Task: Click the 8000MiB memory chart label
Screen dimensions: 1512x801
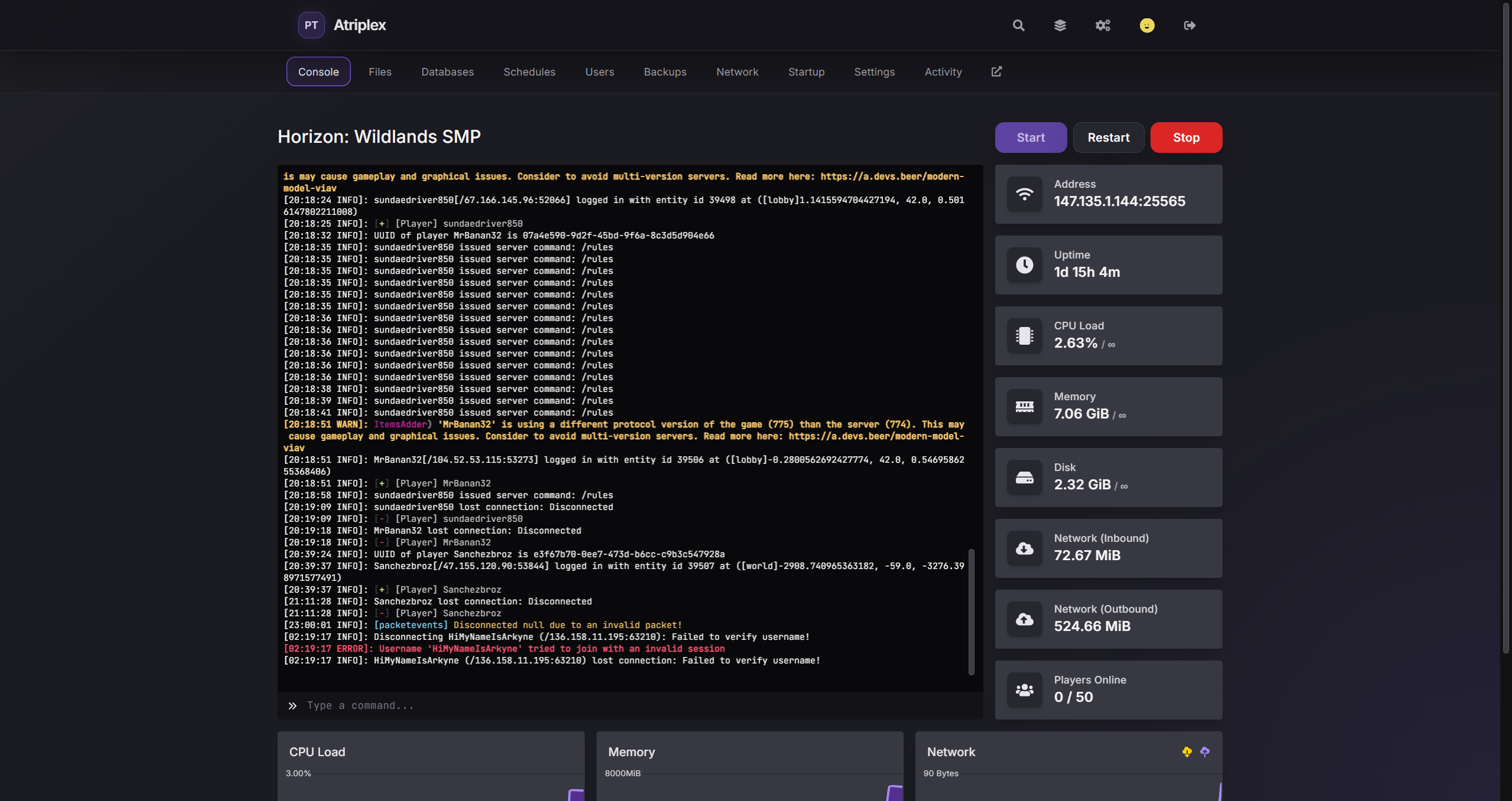Action: point(623,773)
